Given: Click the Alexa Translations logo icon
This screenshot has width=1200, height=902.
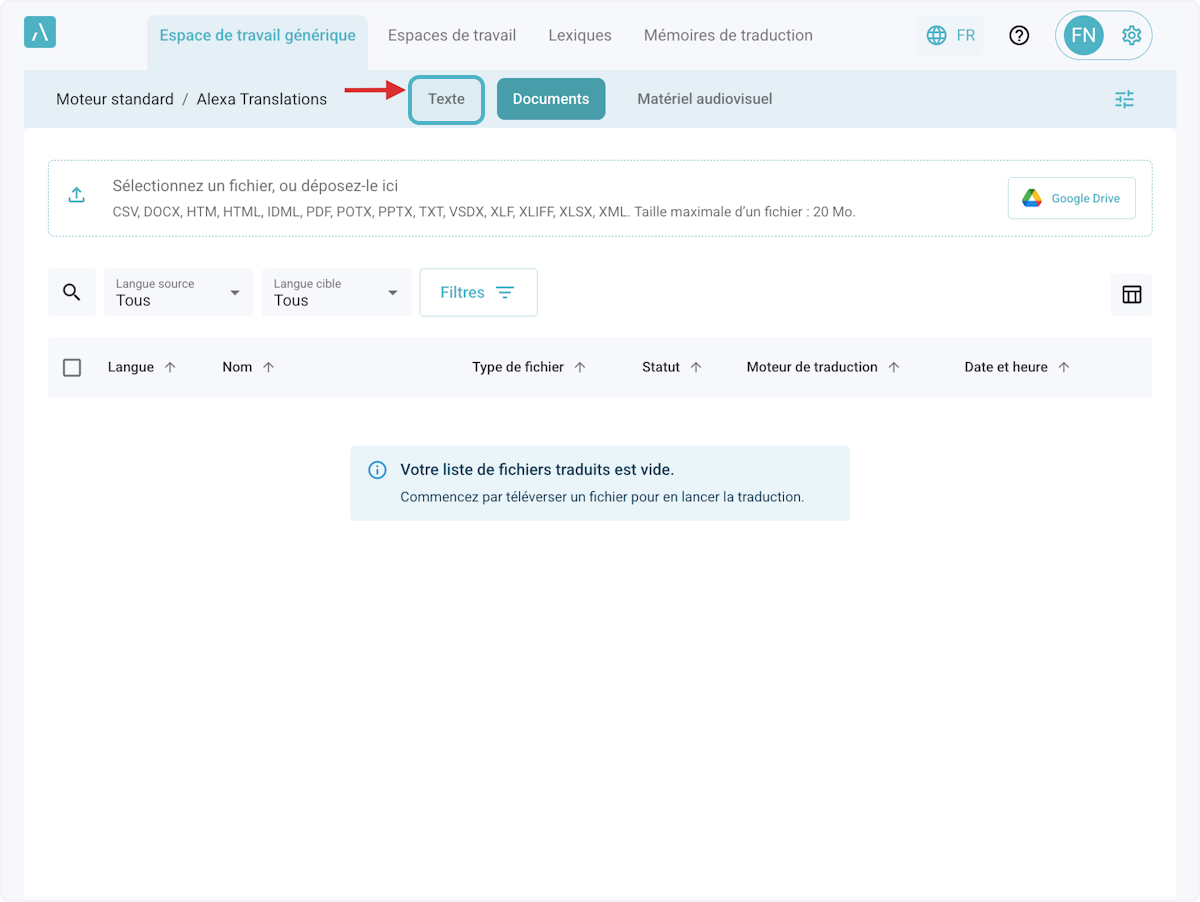Looking at the screenshot, I should click(x=40, y=32).
